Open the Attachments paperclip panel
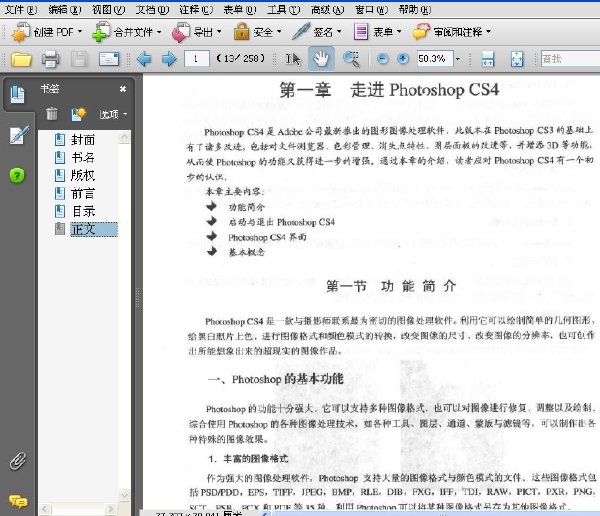The image size is (600, 516). click(x=18, y=461)
